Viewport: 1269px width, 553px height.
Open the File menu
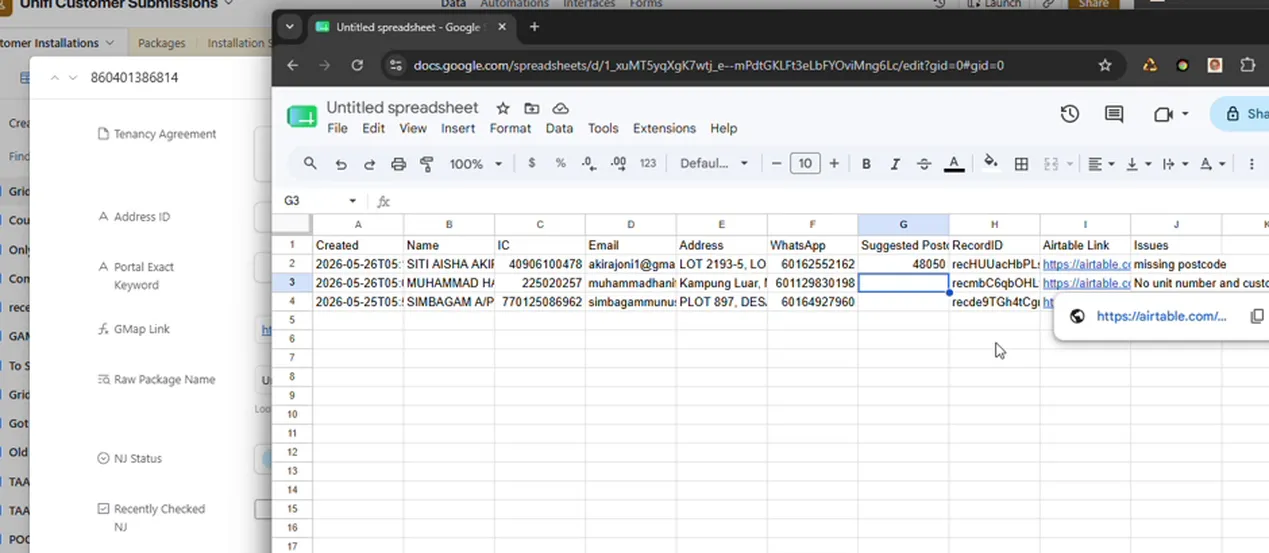337,128
